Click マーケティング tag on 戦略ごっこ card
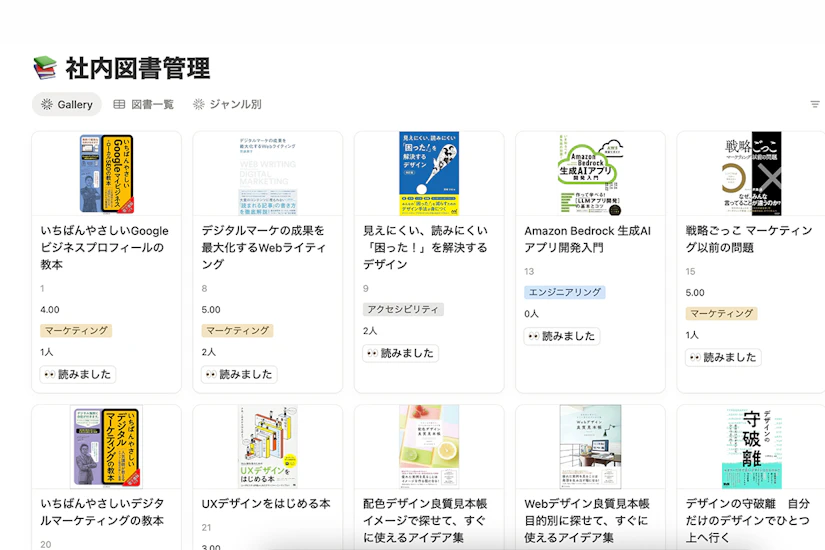 tap(721, 314)
